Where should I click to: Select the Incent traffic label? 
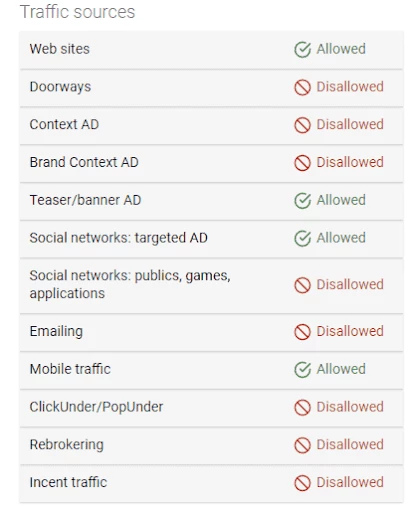(68, 482)
